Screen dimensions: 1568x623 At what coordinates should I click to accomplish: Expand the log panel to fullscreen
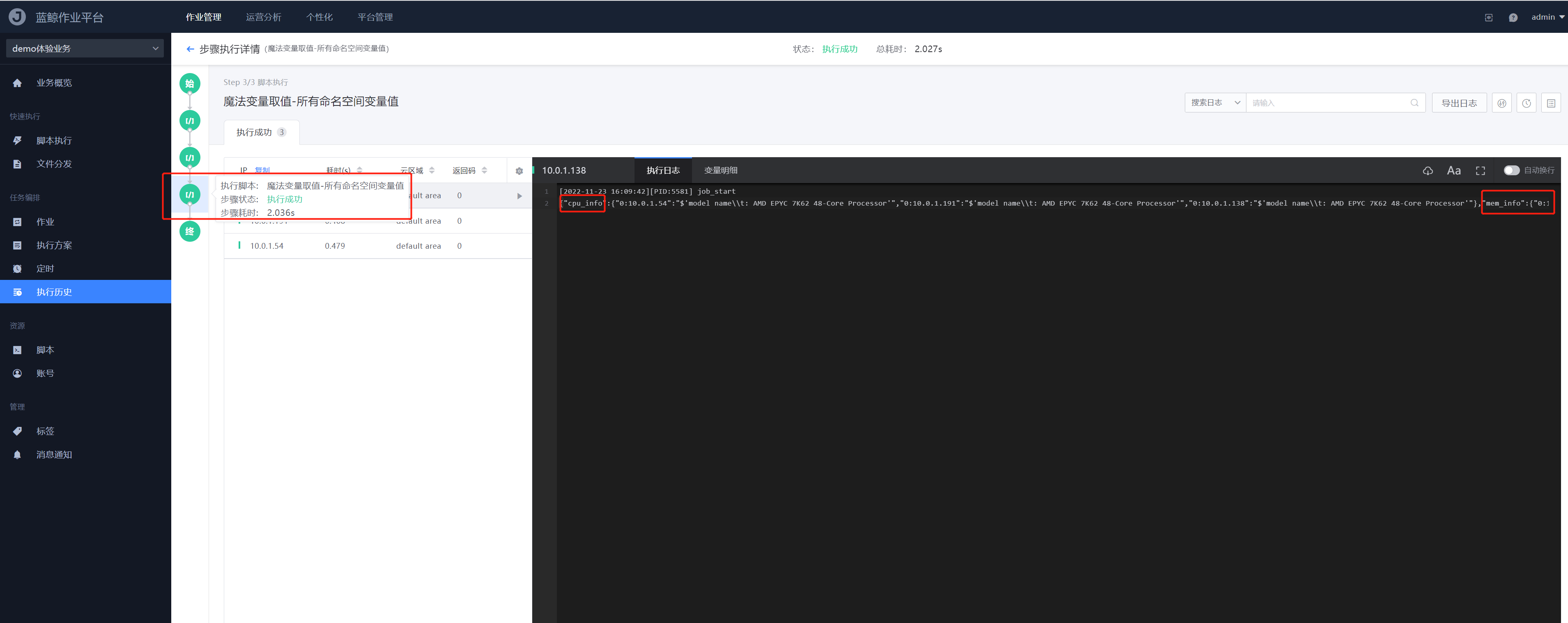(x=1481, y=171)
